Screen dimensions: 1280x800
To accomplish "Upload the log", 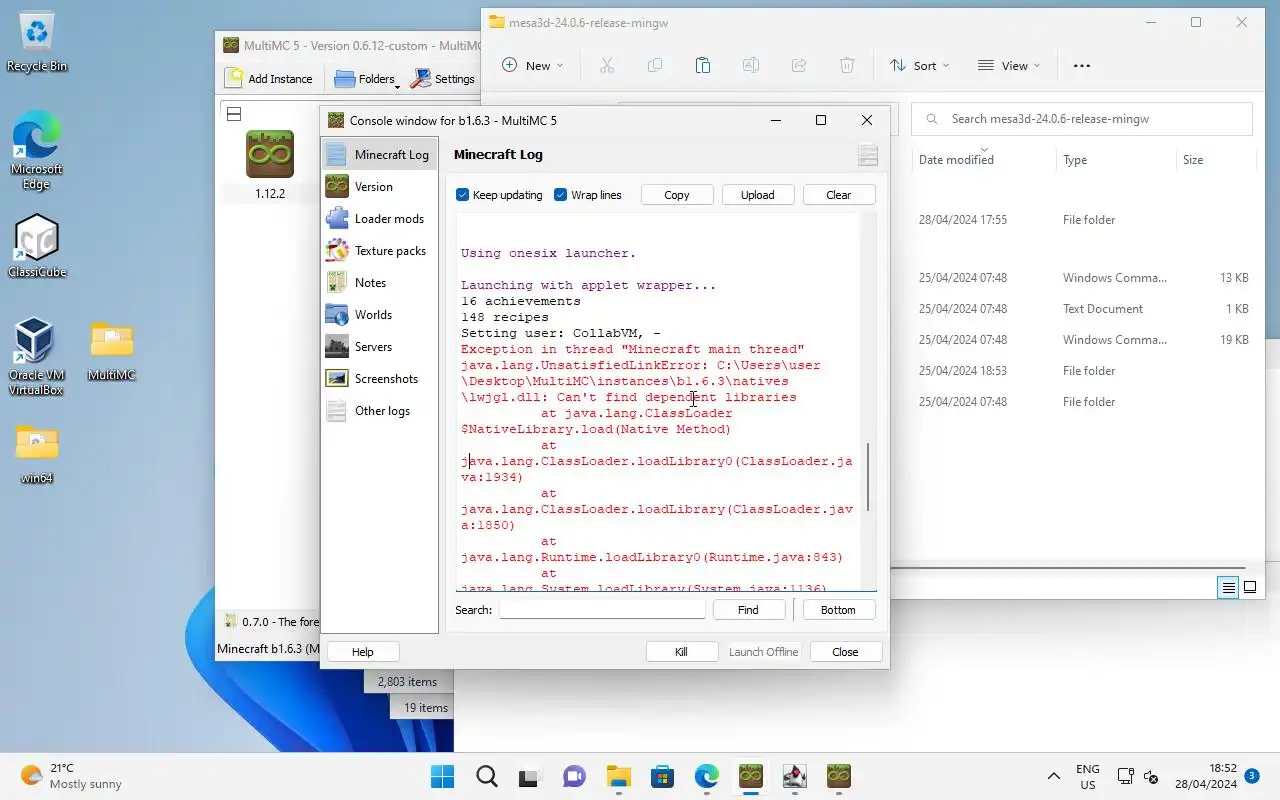I will point(758,195).
